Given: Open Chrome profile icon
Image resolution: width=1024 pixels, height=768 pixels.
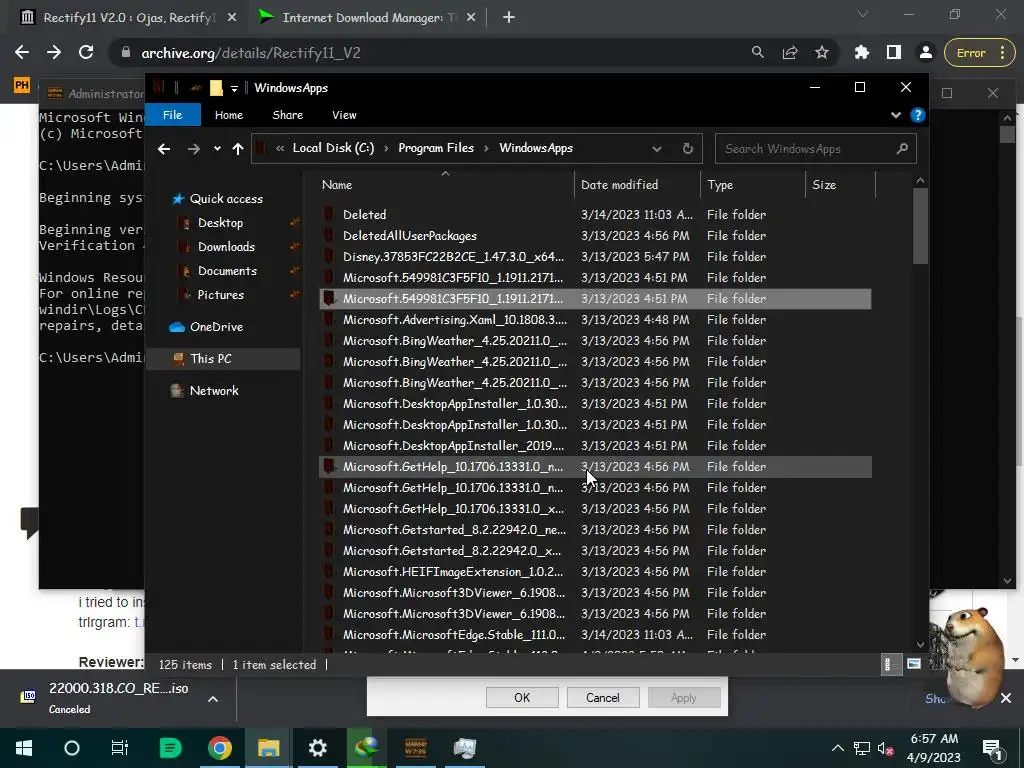Looking at the screenshot, I should 925,53.
